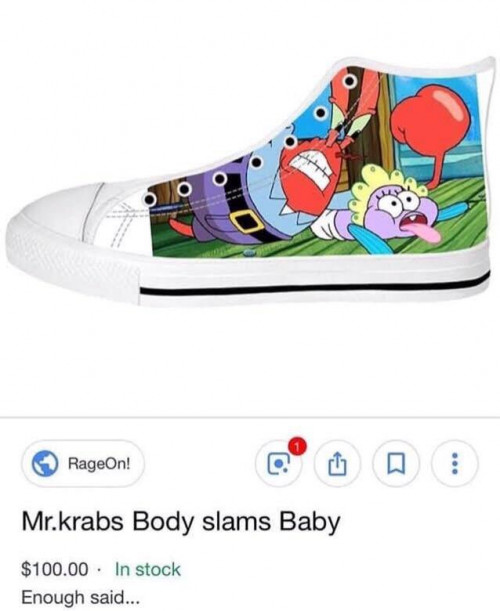
Task: Open Google Lens image search icon
Action: pyautogui.click(x=278, y=464)
